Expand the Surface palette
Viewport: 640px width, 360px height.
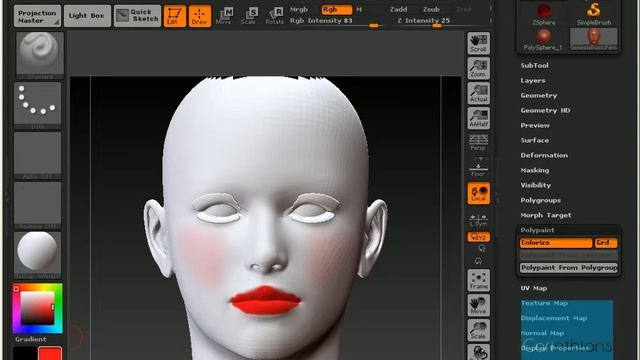click(x=535, y=140)
